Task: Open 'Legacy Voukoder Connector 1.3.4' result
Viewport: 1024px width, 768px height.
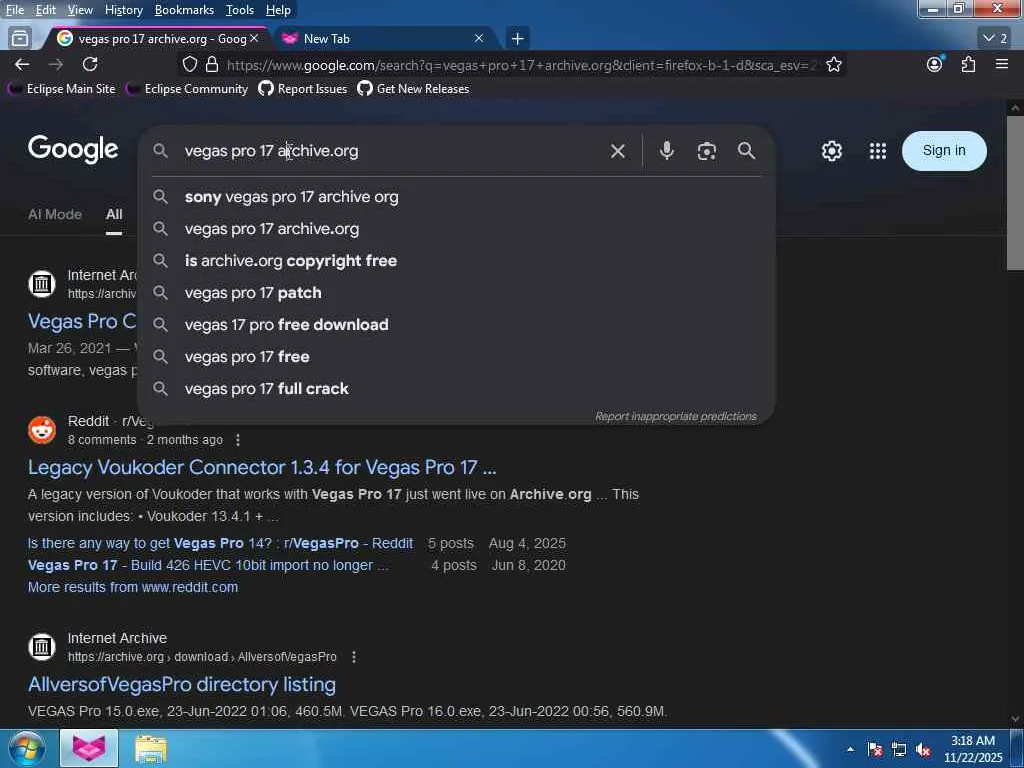Action: (x=262, y=468)
